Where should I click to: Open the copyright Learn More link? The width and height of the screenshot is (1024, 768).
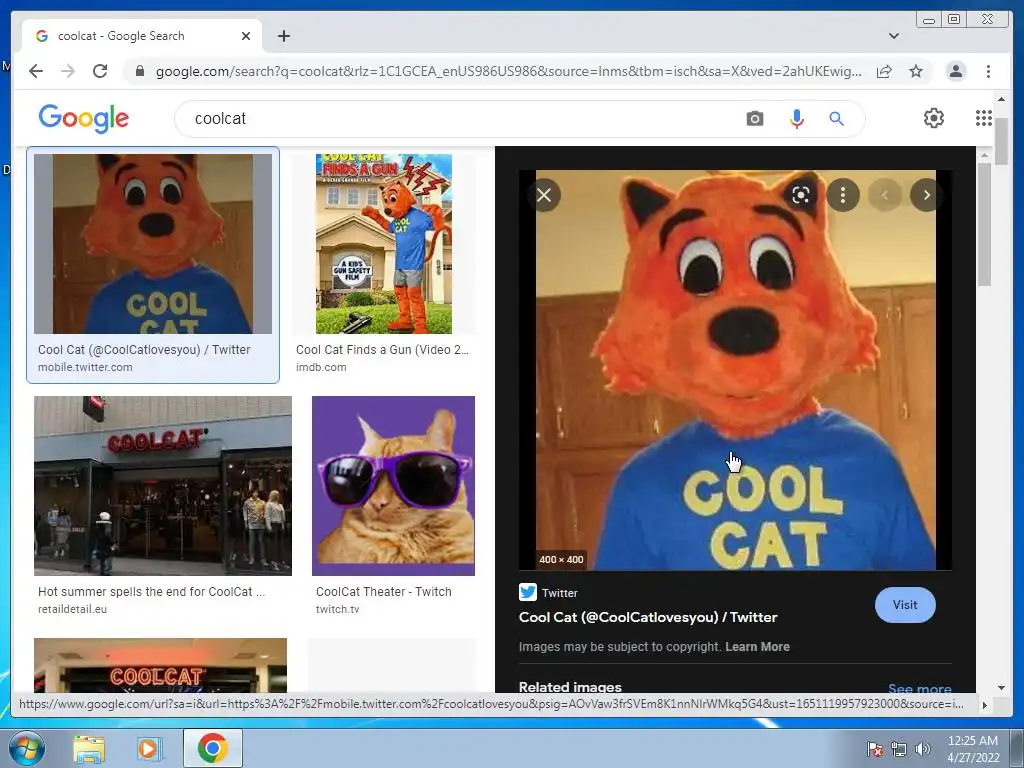[x=757, y=647]
